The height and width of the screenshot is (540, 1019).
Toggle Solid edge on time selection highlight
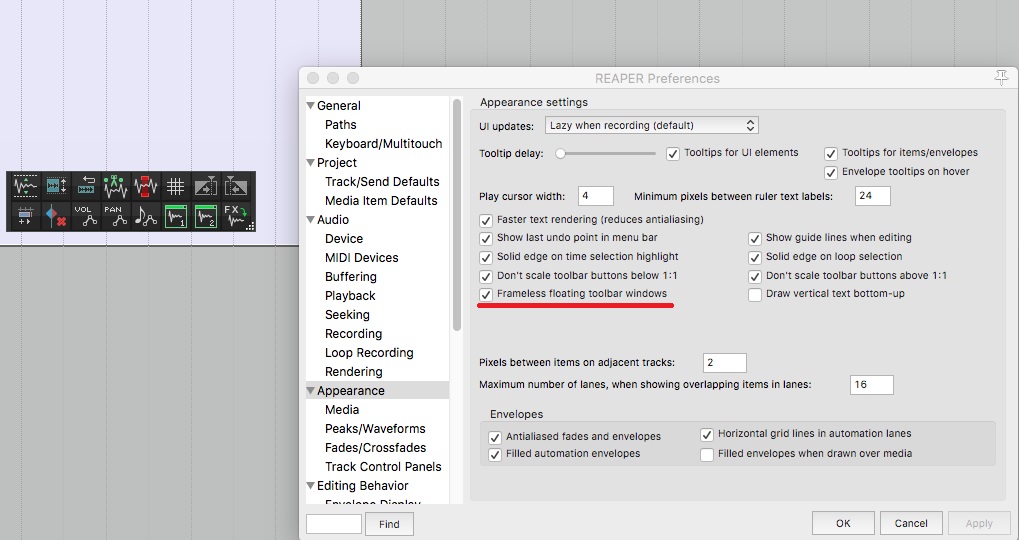pos(485,257)
